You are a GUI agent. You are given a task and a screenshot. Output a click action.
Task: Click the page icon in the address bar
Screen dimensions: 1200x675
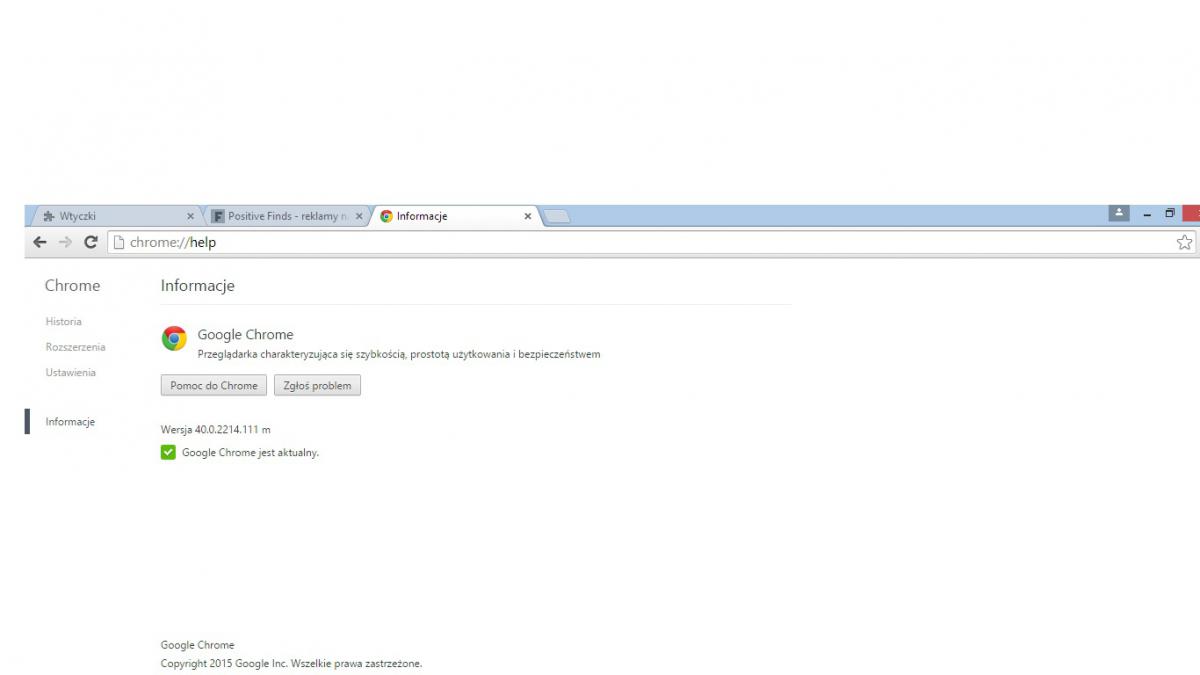click(118, 242)
